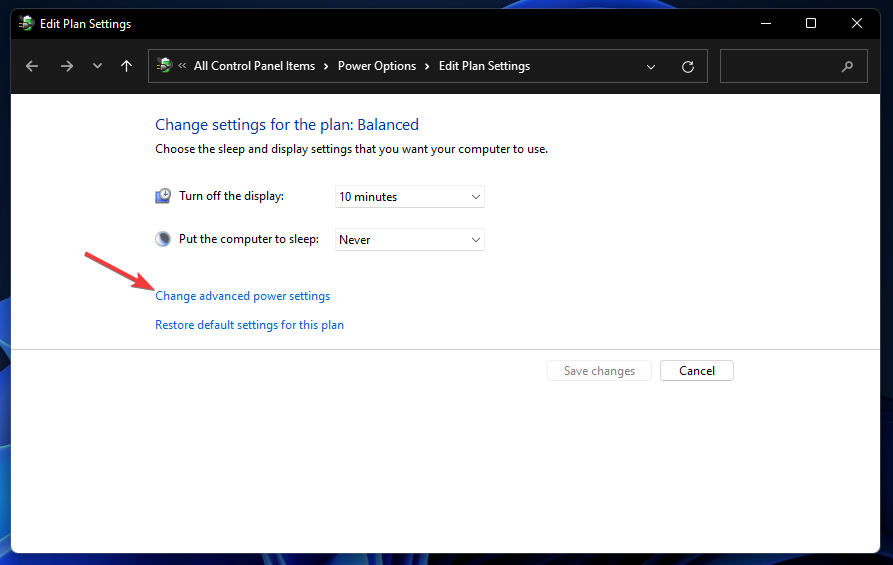Click the breadcrumb overflow double chevron
The height and width of the screenshot is (565, 893).
click(182, 66)
